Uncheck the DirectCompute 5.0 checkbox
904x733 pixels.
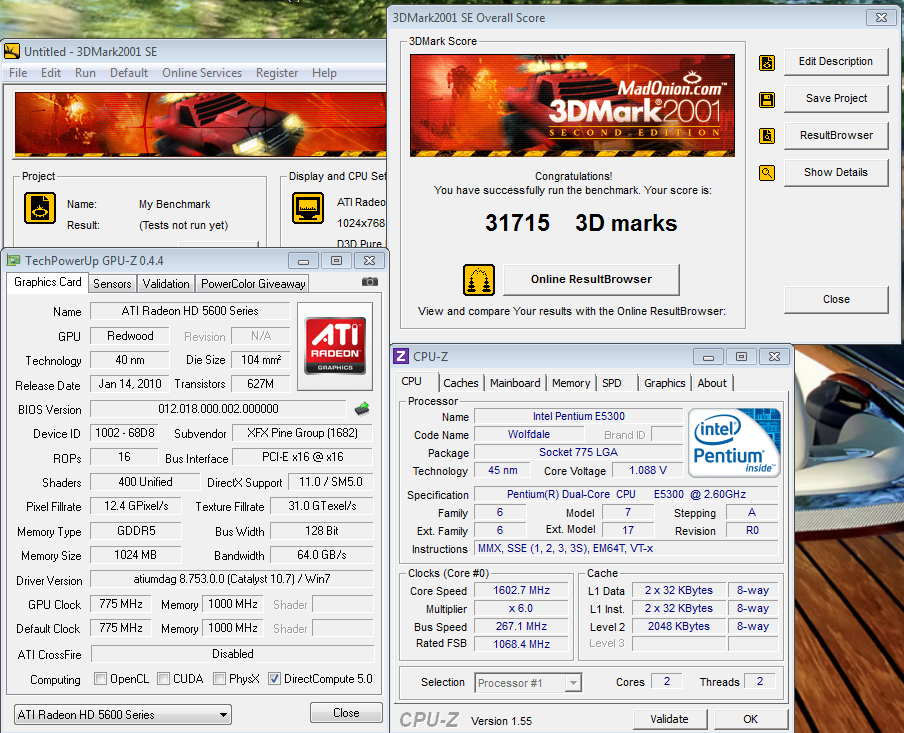[x=274, y=679]
